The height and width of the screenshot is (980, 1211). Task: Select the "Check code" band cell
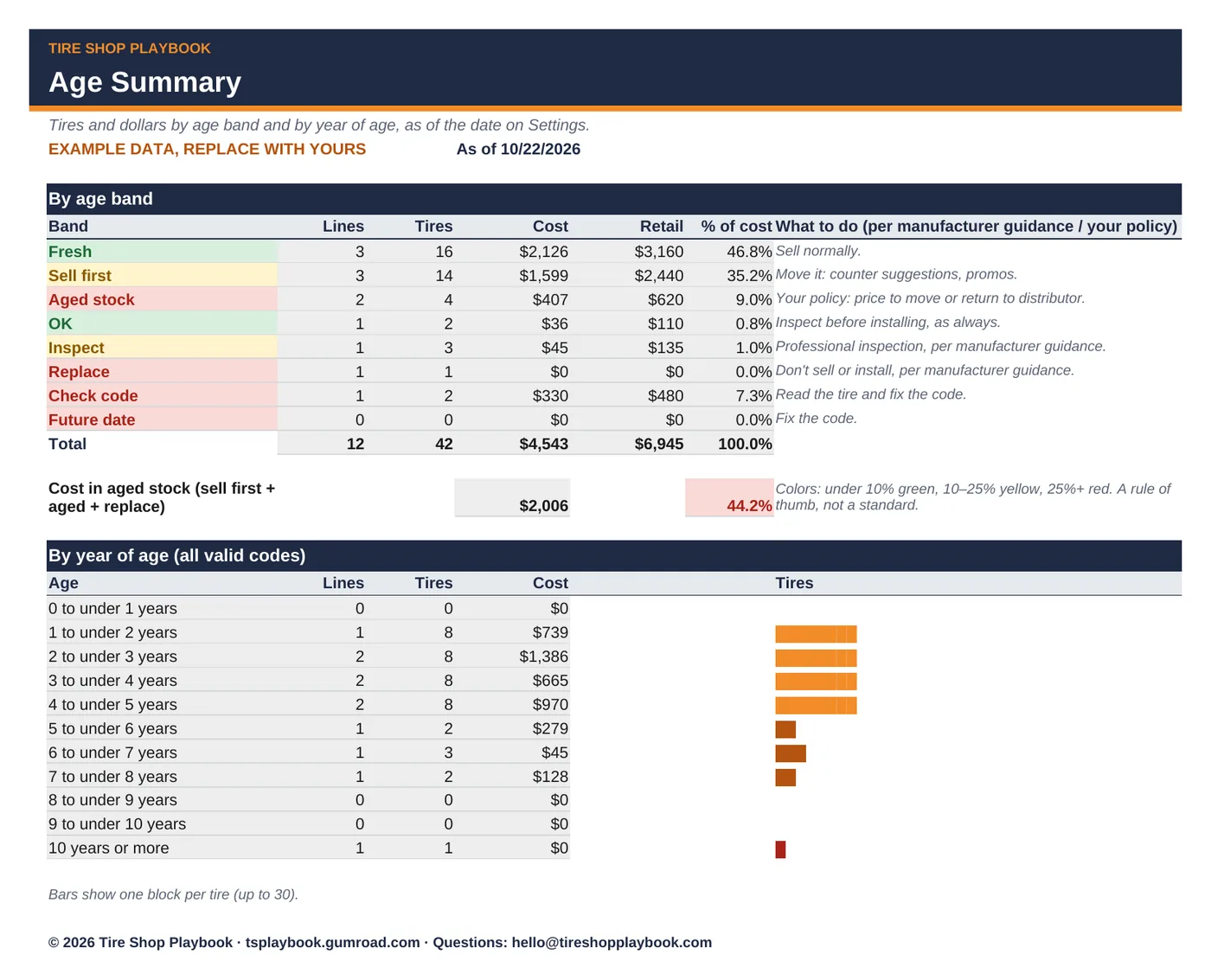point(163,396)
